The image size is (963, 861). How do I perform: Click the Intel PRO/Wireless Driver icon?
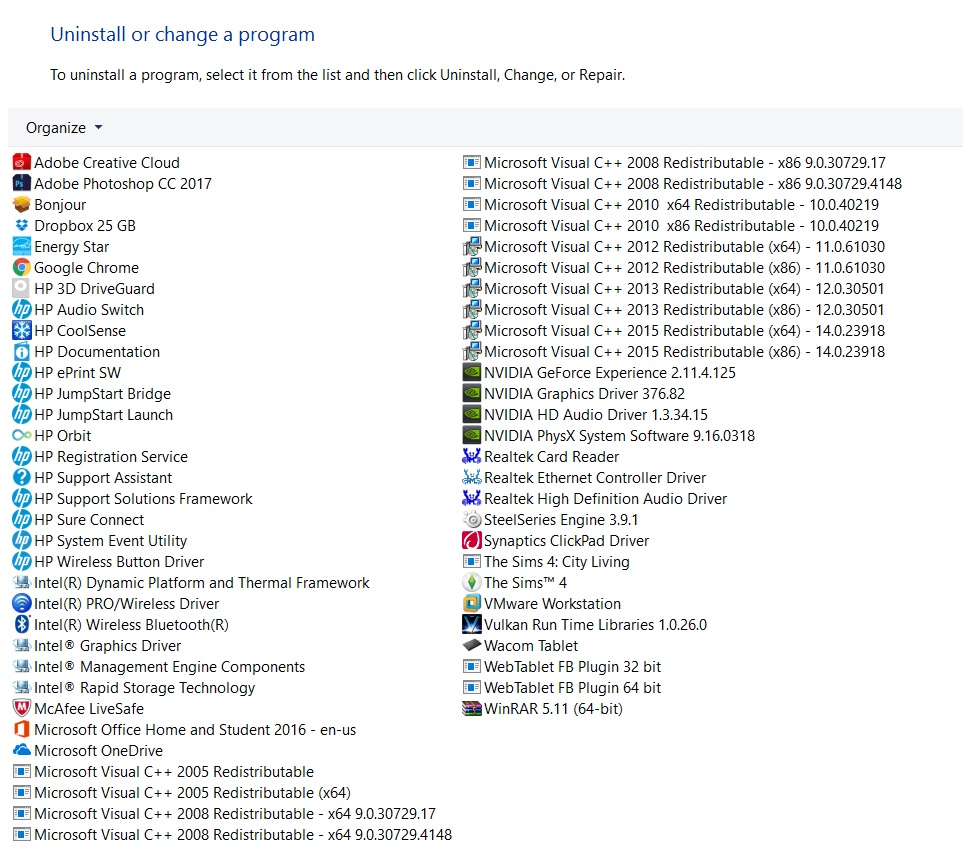click(x=21, y=604)
